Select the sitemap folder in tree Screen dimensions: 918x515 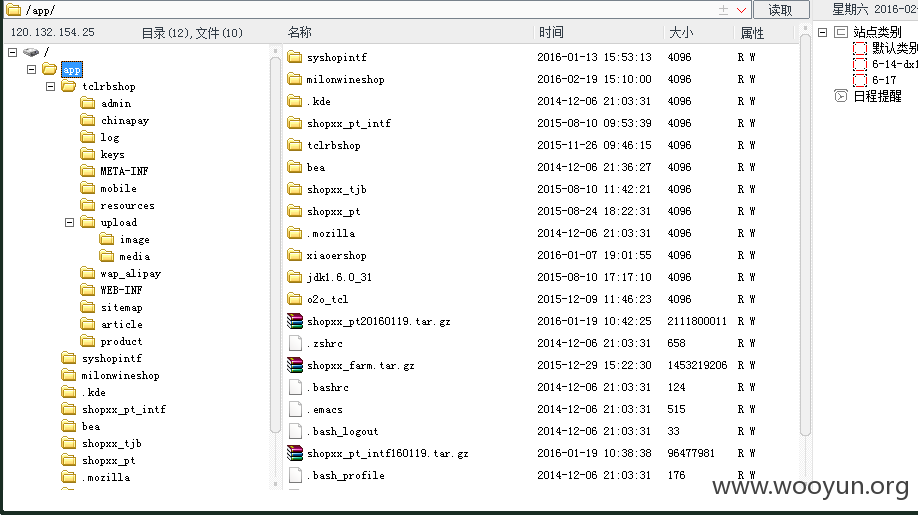(x=121, y=307)
